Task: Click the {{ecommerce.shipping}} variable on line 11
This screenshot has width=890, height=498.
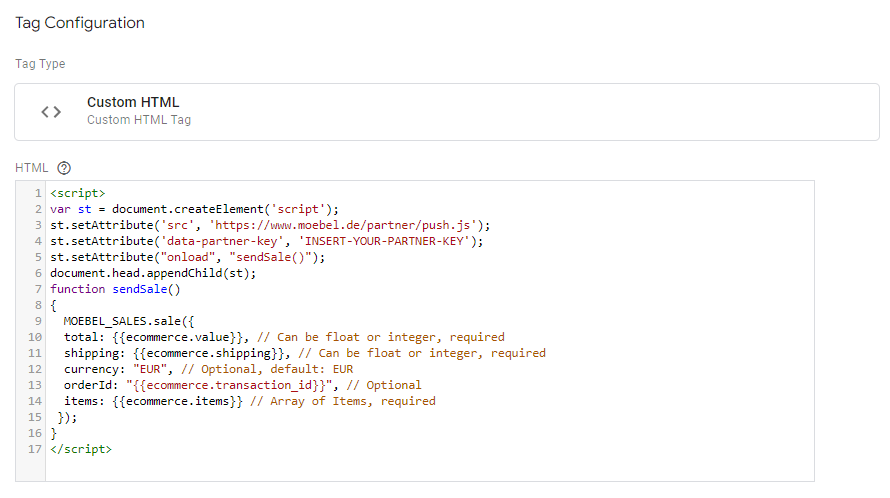Action: pyautogui.click(x=209, y=353)
